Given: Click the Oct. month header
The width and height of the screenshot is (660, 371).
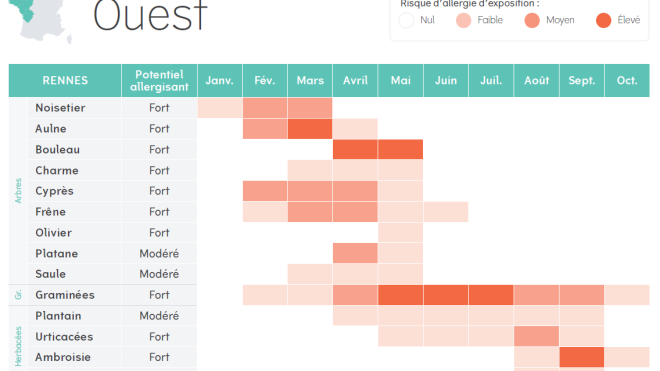Looking at the screenshot, I should coord(627,80).
